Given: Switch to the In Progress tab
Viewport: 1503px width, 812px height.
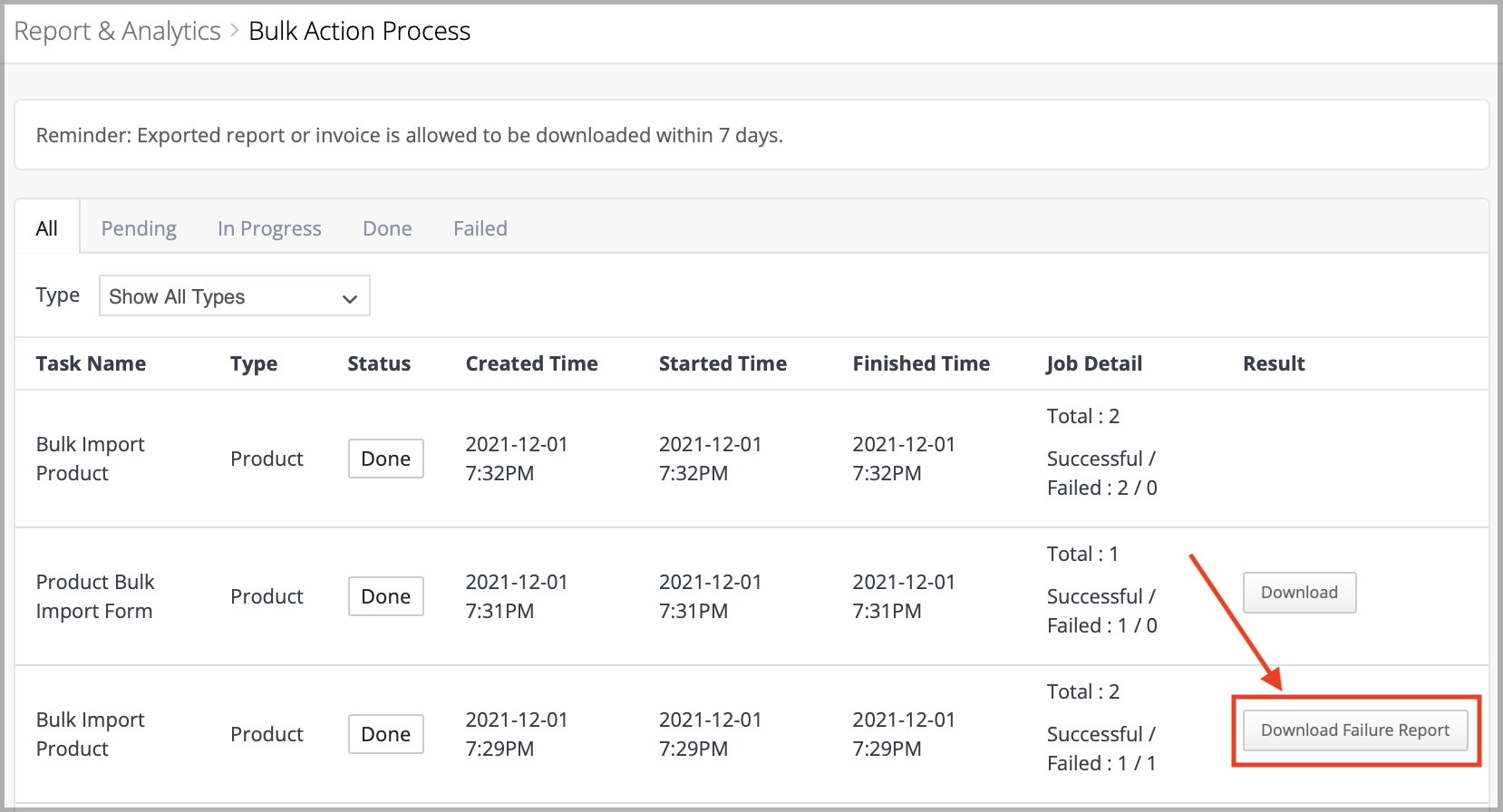Looking at the screenshot, I should pyautogui.click(x=269, y=228).
